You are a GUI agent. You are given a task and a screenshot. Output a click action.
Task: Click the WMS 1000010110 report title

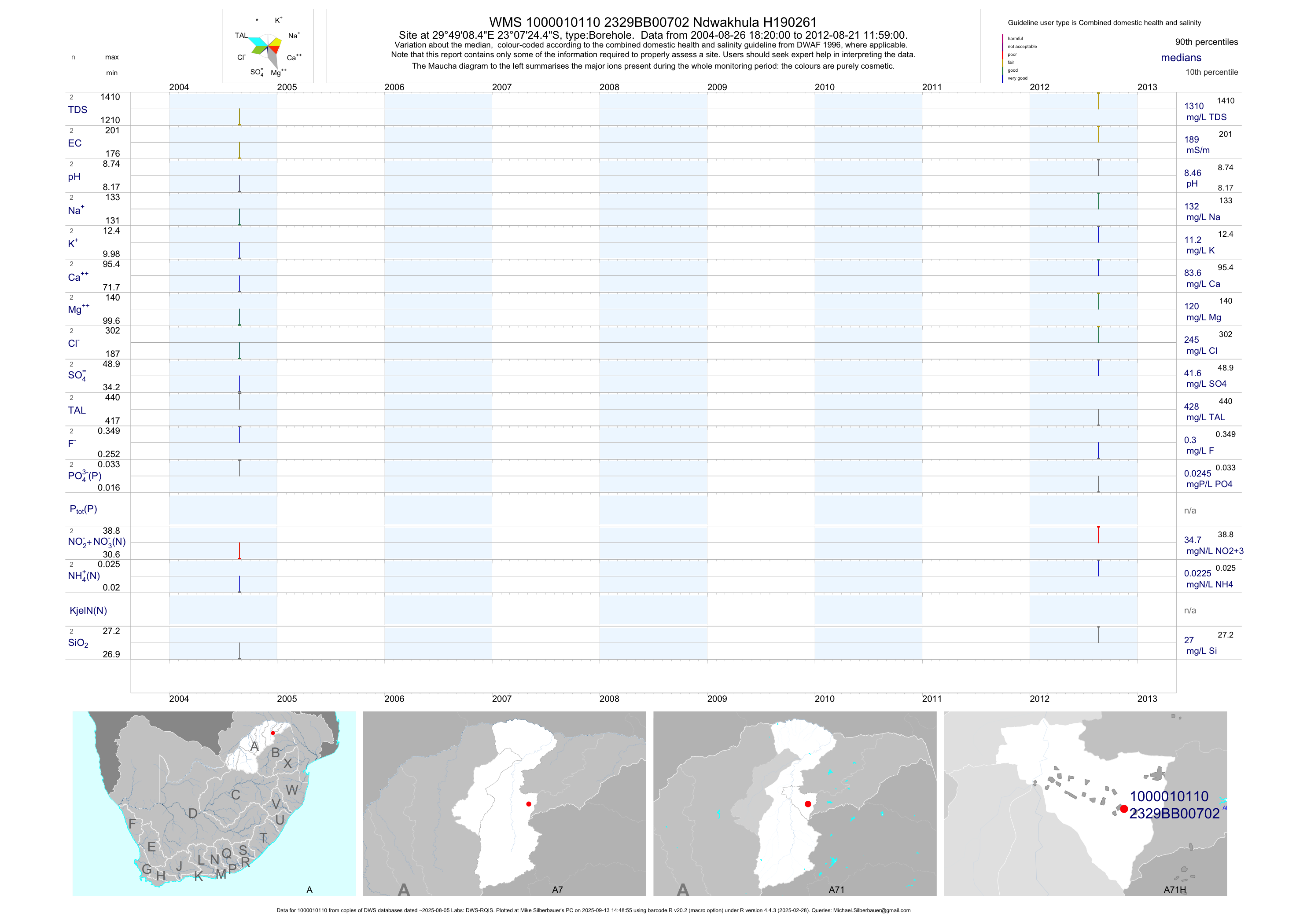(652, 22)
